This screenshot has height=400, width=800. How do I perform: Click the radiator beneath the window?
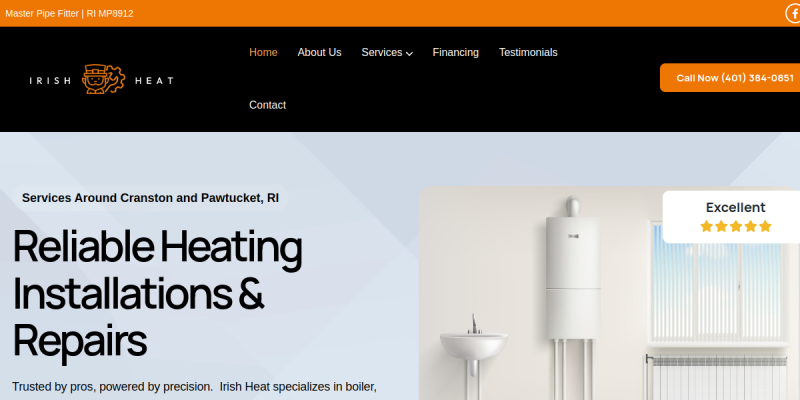[717, 378]
